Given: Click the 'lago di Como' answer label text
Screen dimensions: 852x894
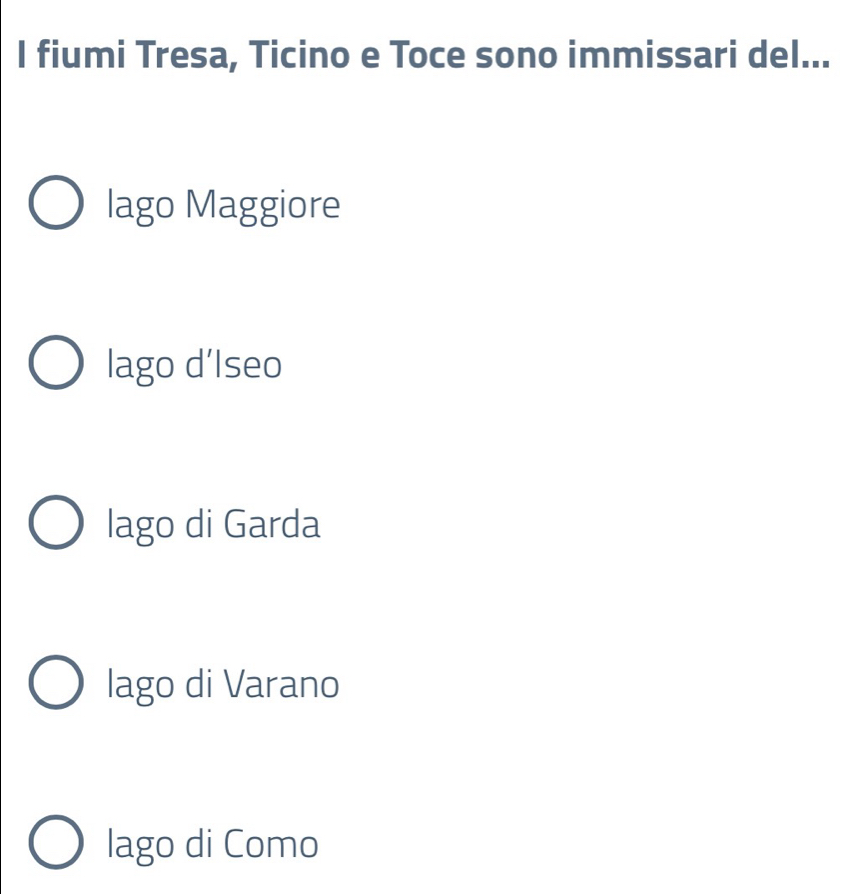Looking at the screenshot, I should tap(214, 844).
